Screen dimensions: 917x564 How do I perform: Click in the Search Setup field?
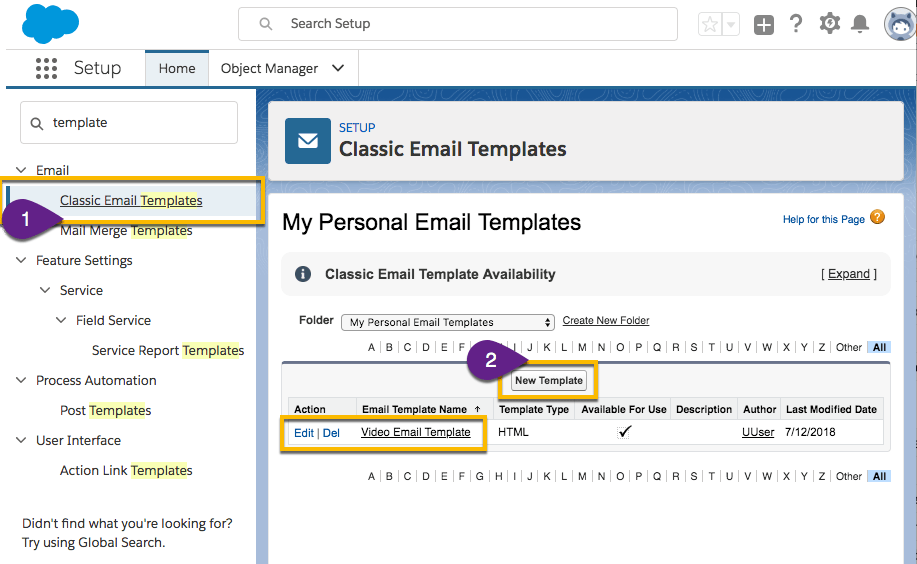coord(458,24)
